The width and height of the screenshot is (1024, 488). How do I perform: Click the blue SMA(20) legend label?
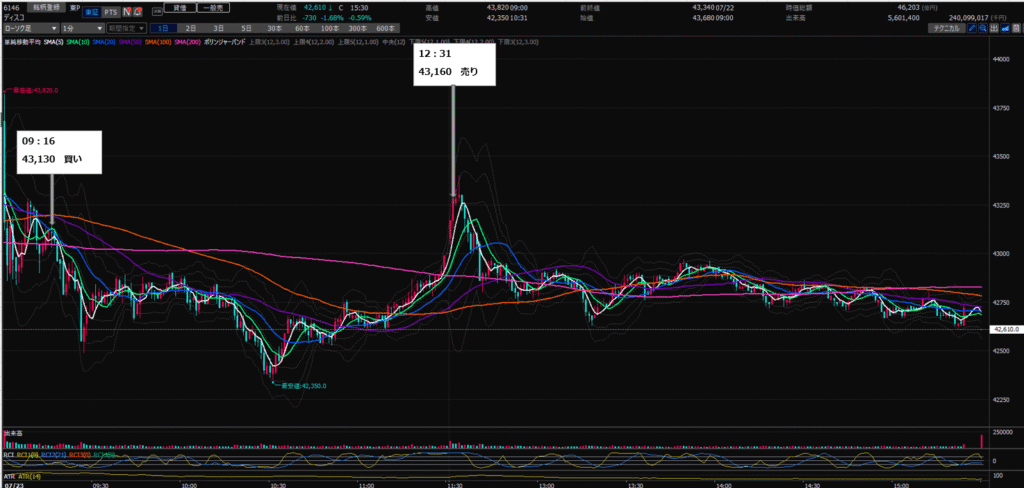click(104, 42)
